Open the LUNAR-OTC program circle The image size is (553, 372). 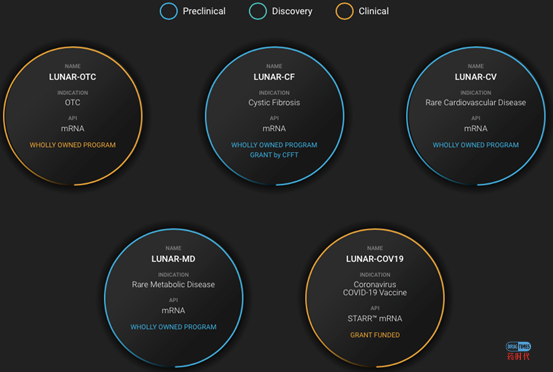click(73, 116)
